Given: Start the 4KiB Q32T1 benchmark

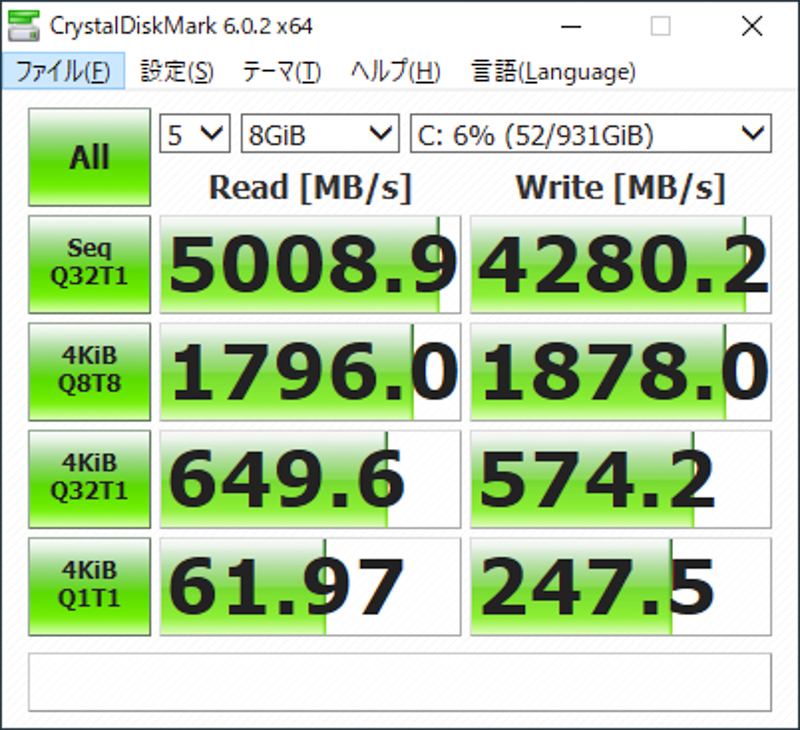Looking at the screenshot, I should [x=88, y=479].
